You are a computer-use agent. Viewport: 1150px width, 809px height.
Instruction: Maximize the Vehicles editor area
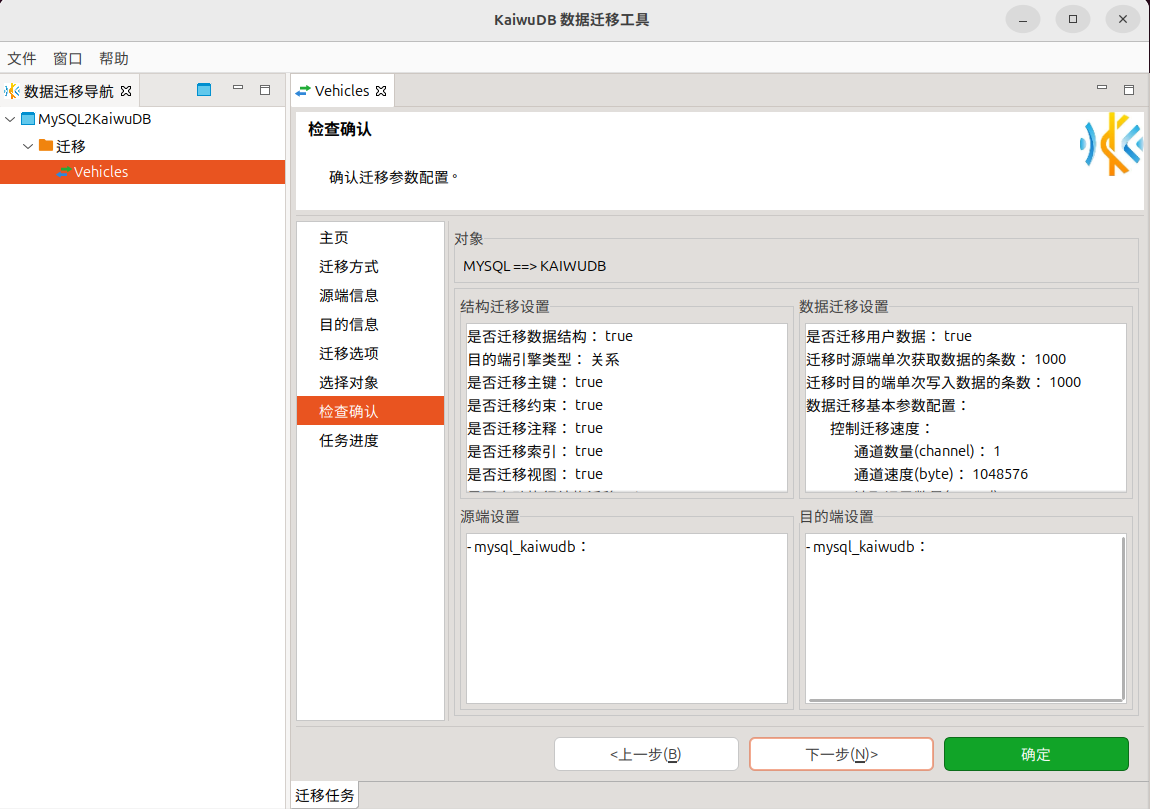(x=1129, y=90)
